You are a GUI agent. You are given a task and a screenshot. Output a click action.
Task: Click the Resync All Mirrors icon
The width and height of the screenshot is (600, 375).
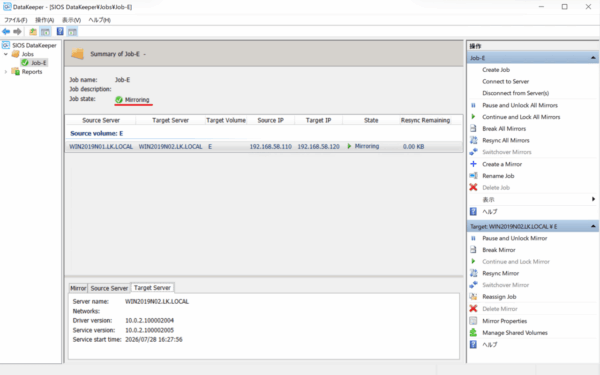474,140
